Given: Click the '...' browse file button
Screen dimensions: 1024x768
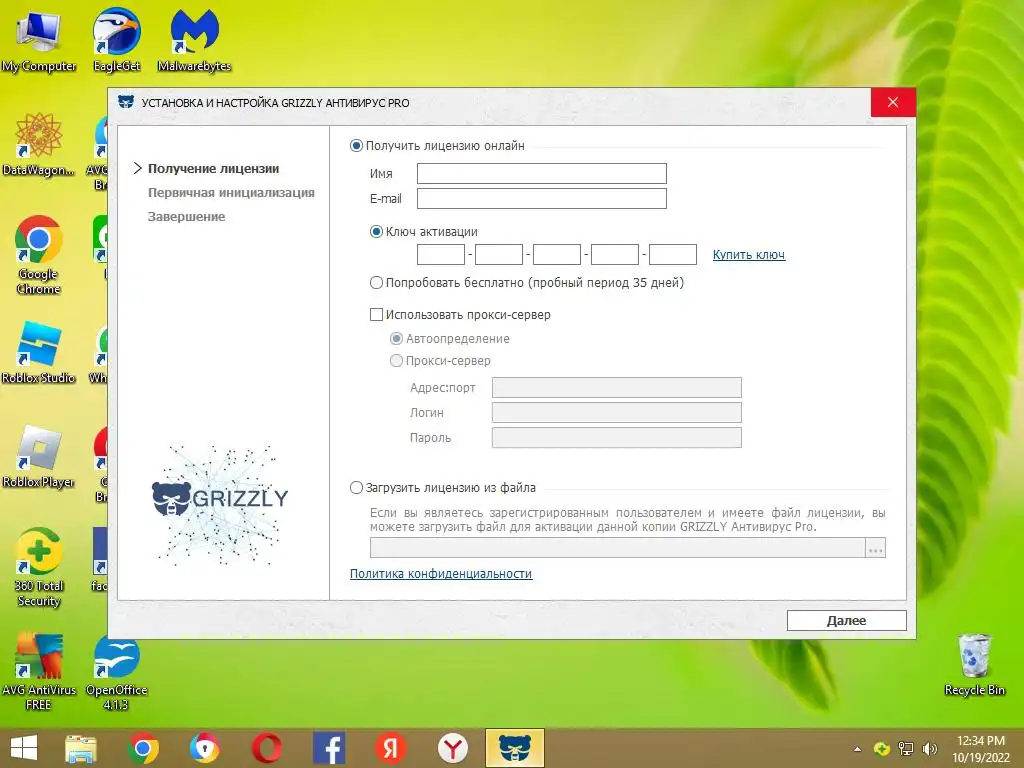Looking at the screenshot, I should tap(876, 548).
